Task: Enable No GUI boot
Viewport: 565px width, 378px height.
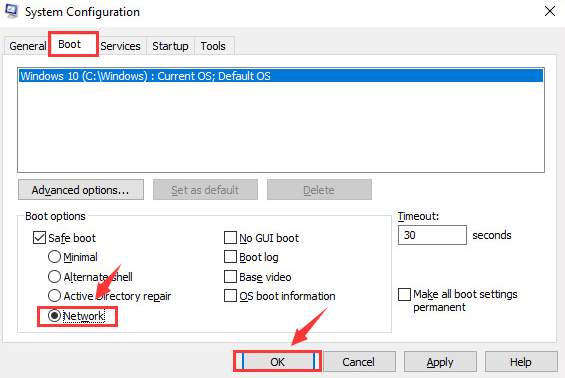Action: click(230, 238)
